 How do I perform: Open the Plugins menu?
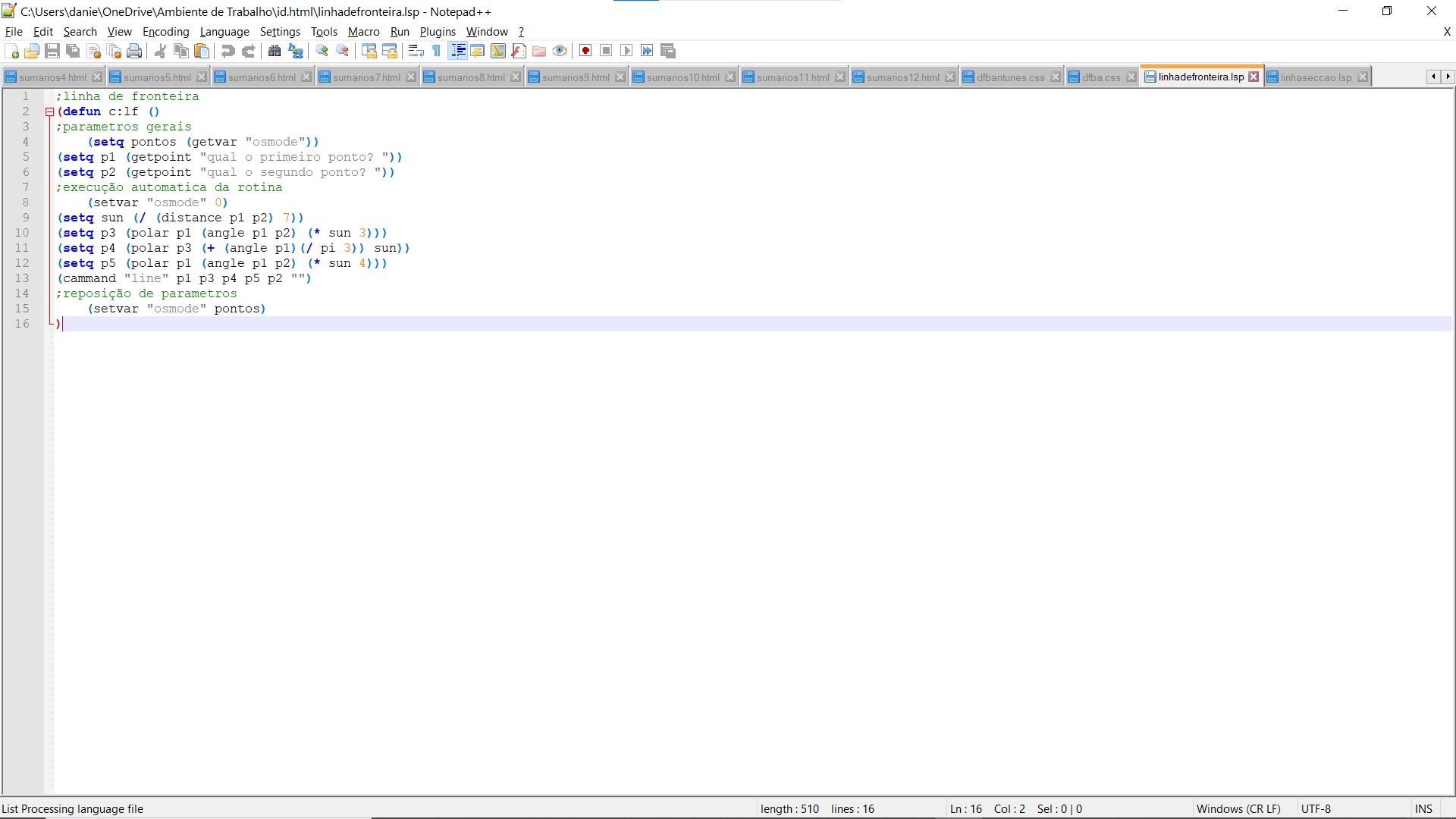[438, 32]
